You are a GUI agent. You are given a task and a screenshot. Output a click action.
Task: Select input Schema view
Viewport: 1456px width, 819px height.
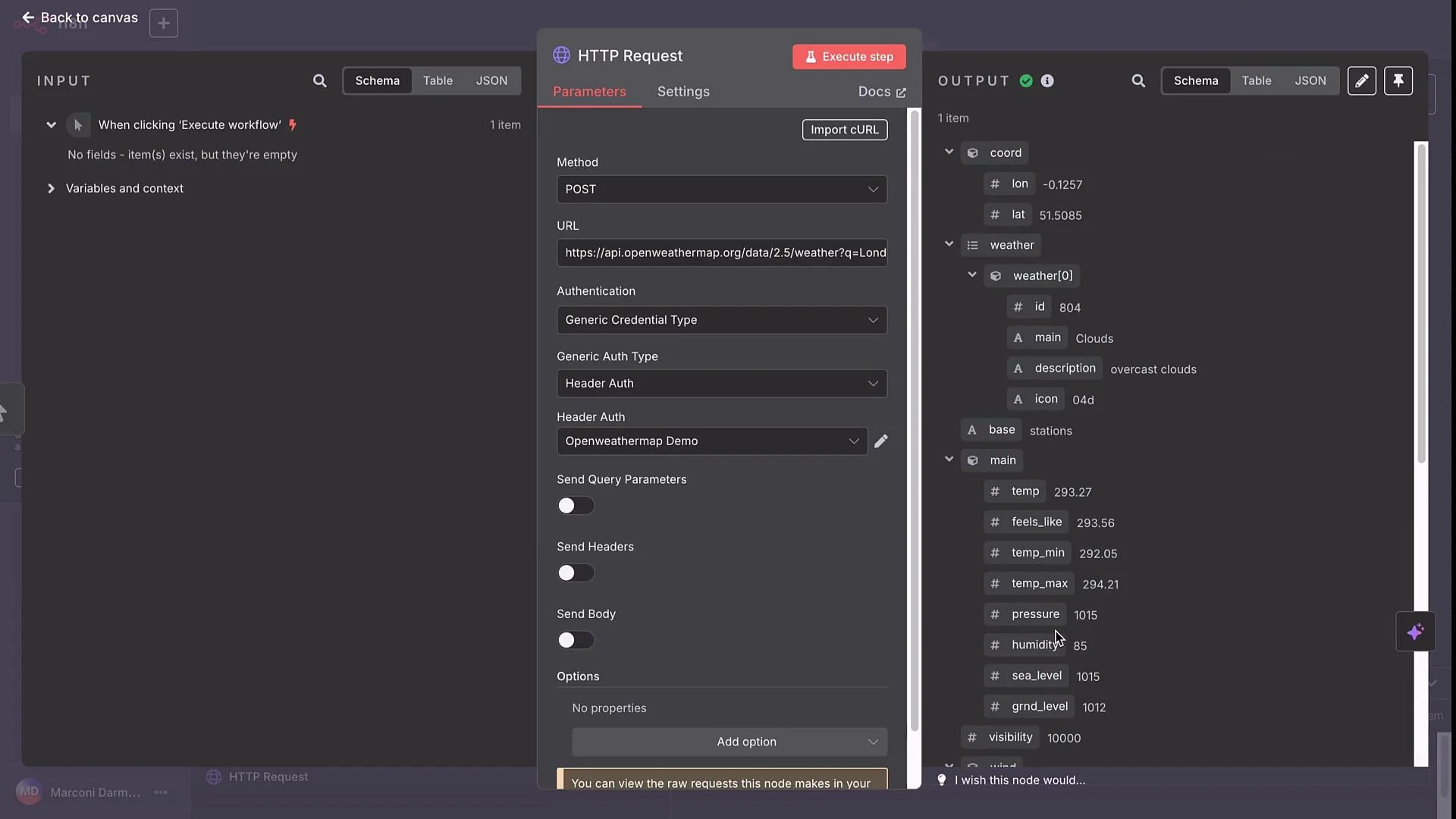377,80
